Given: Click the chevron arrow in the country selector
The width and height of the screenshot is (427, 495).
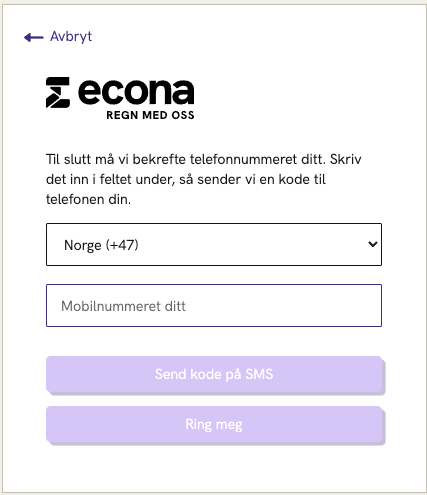Looking at the screenshot, I should point(373,244).
